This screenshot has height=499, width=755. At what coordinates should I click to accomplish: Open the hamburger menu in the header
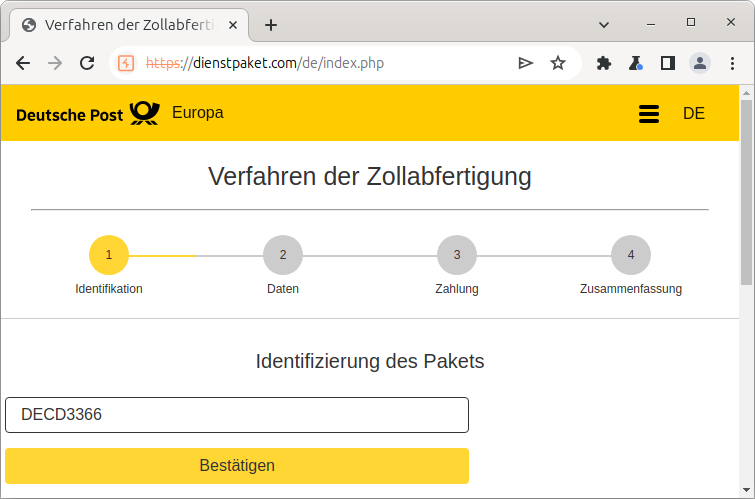(649, 114)
